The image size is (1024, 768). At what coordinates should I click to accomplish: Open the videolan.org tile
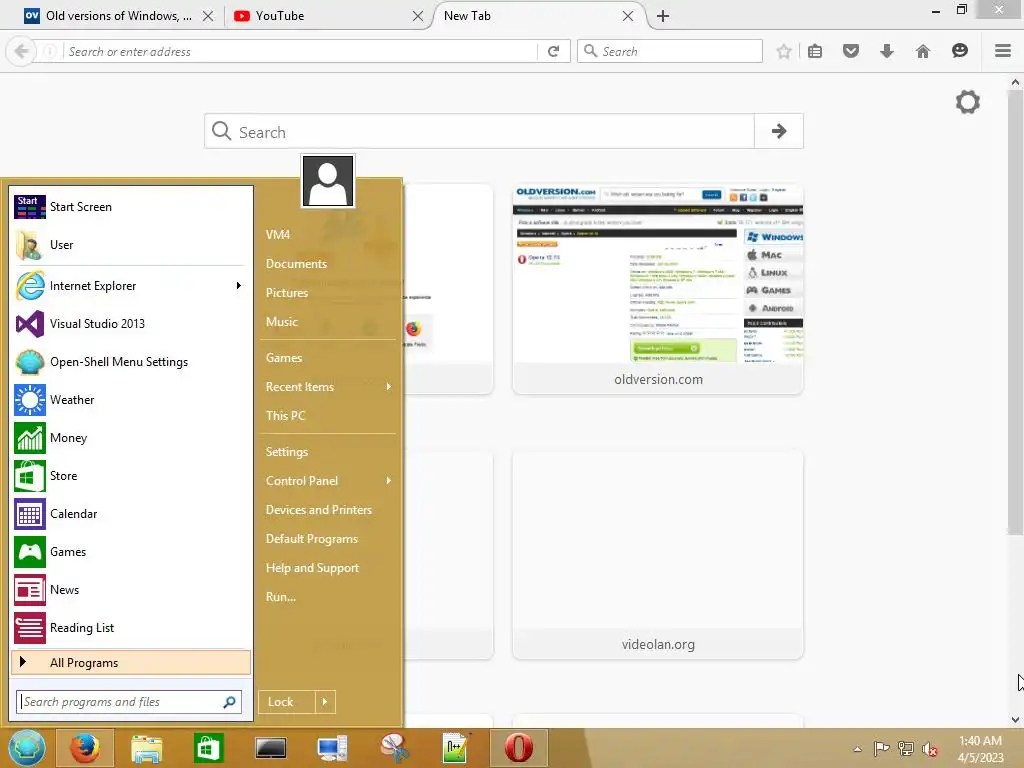click(x=658, y=554)
